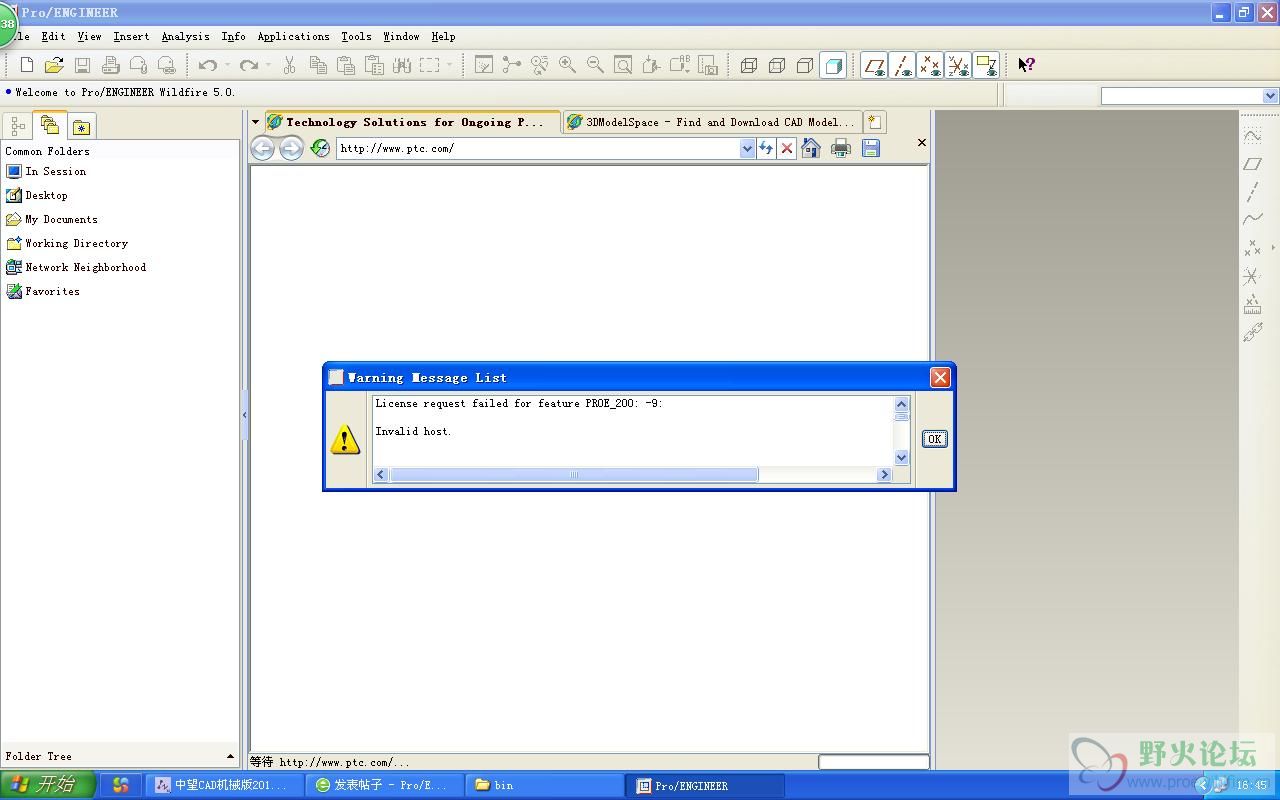Go back in the embedded browser

(x=262, y=148)
